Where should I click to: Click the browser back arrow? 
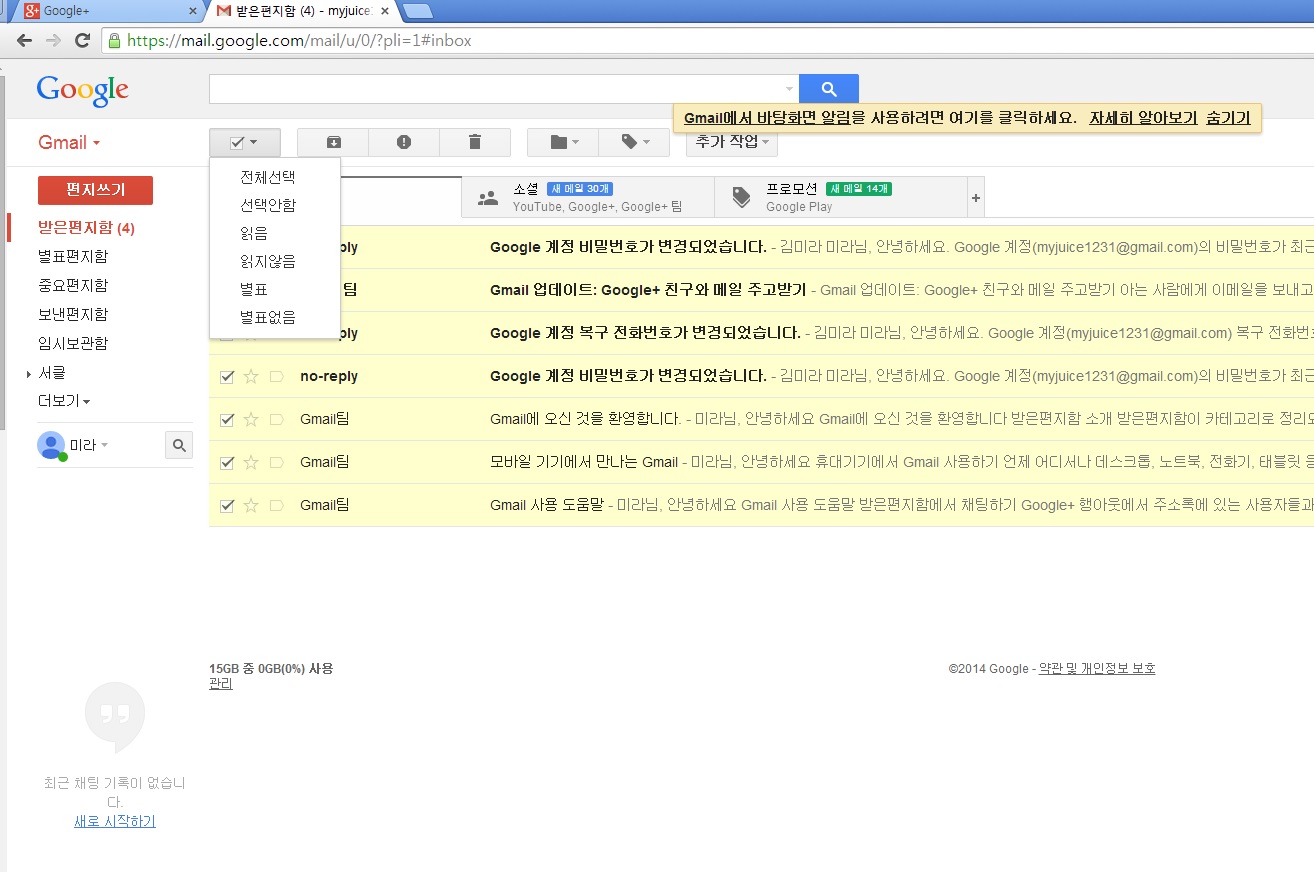click(x=24, y=41)
